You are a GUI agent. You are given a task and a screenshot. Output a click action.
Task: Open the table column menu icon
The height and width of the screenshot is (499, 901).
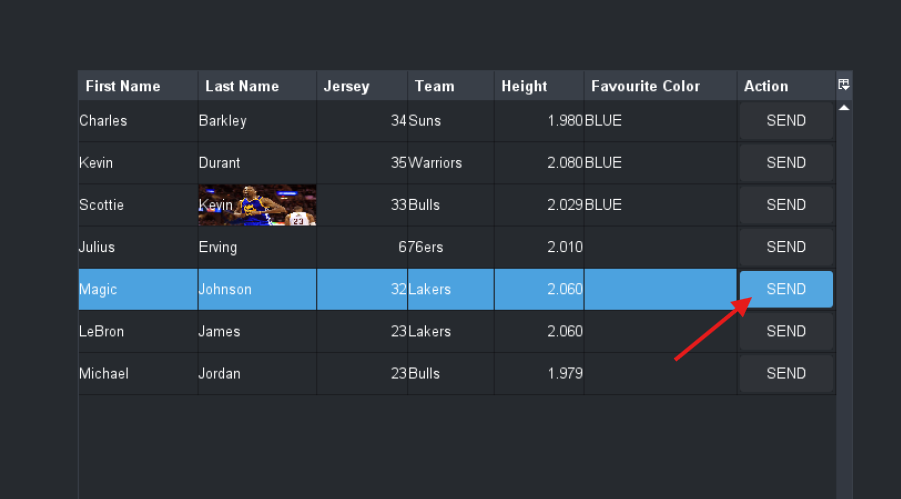pyautogui.click(x=844, y=85)
